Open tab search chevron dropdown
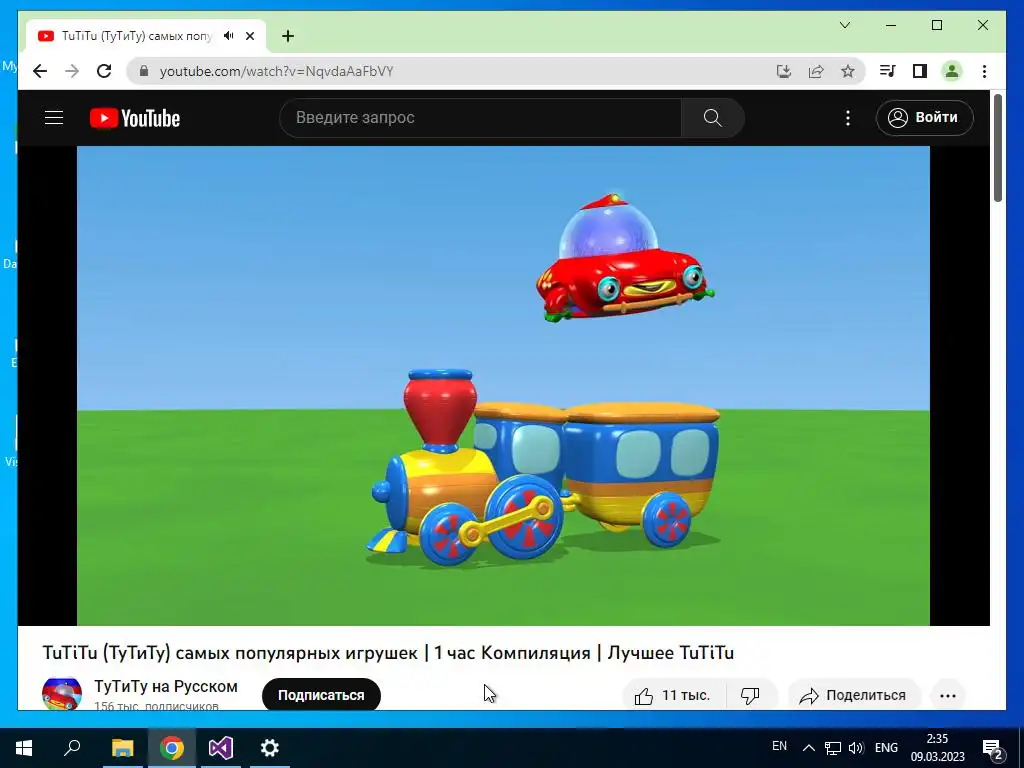 pyautogui.click(x=844, y=25)
